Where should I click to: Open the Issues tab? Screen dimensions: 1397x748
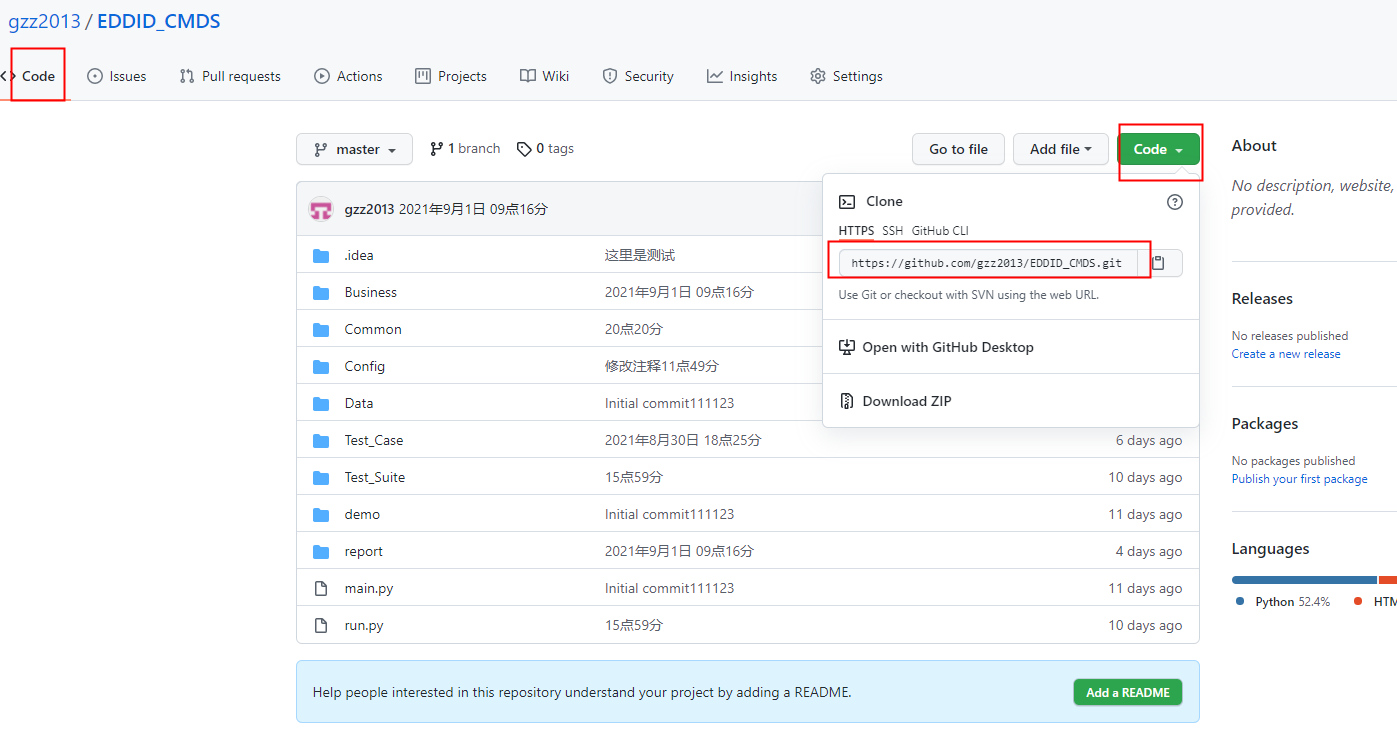[116, 76]
